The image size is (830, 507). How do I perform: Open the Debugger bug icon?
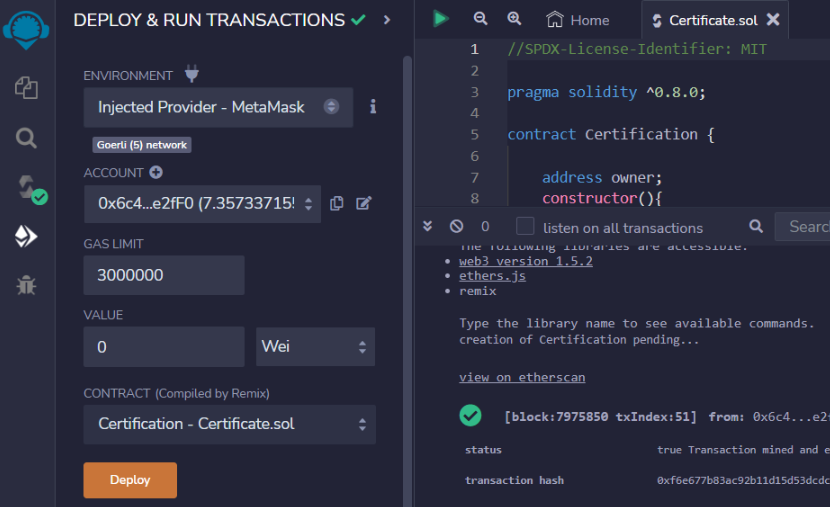point(26,286)
